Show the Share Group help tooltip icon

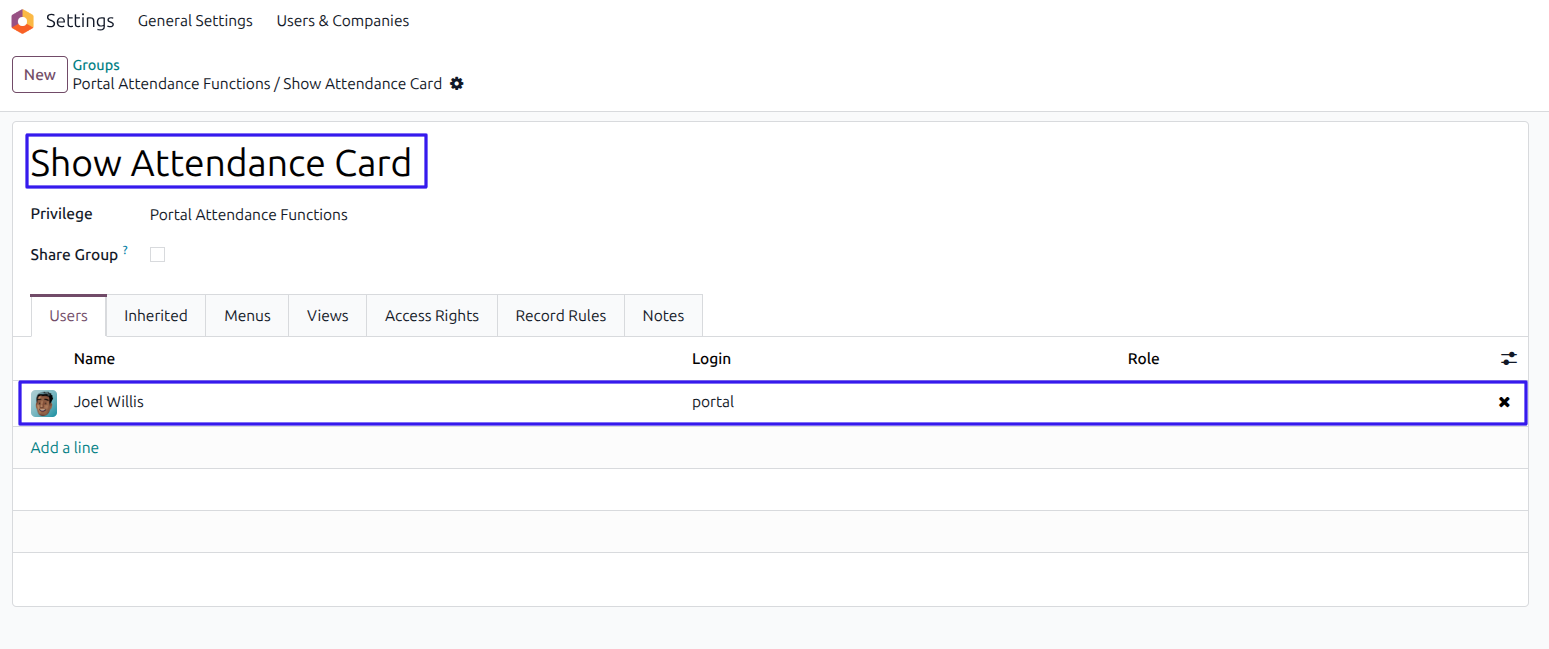(125, 250)
